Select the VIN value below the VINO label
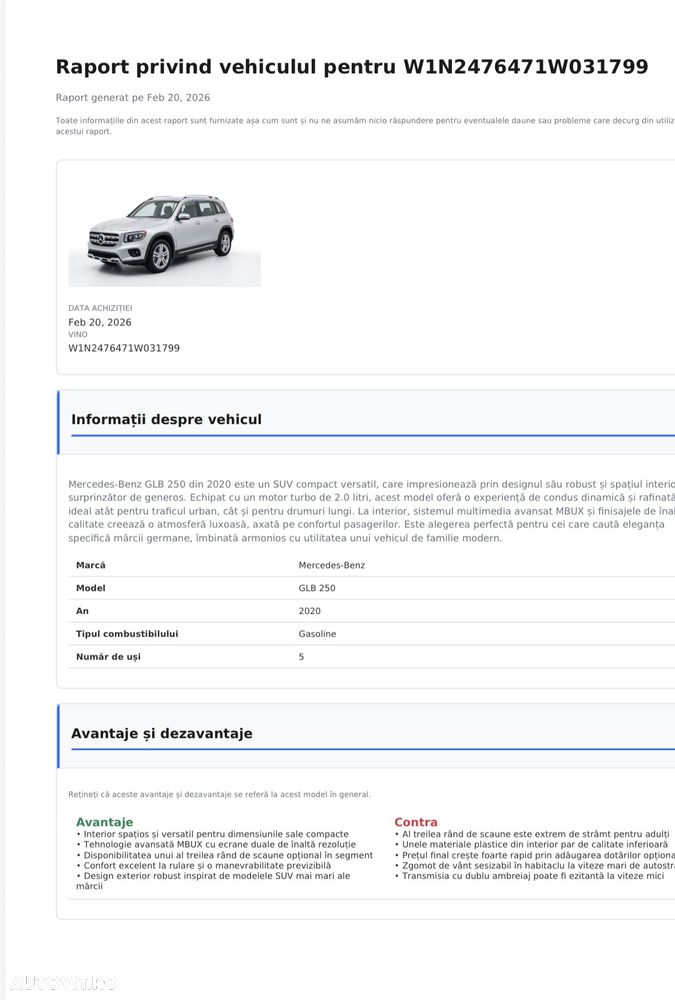 click(x=124, y=348)
